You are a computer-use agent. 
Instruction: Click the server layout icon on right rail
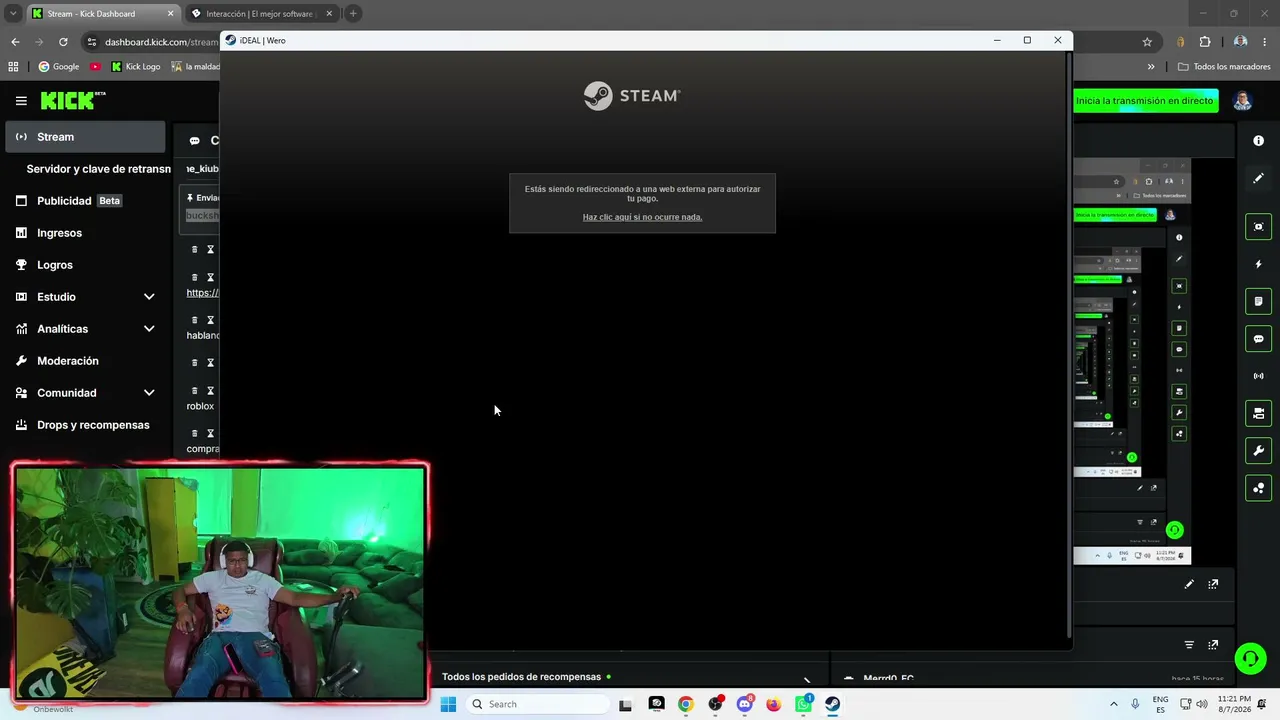pos(1258,413)
